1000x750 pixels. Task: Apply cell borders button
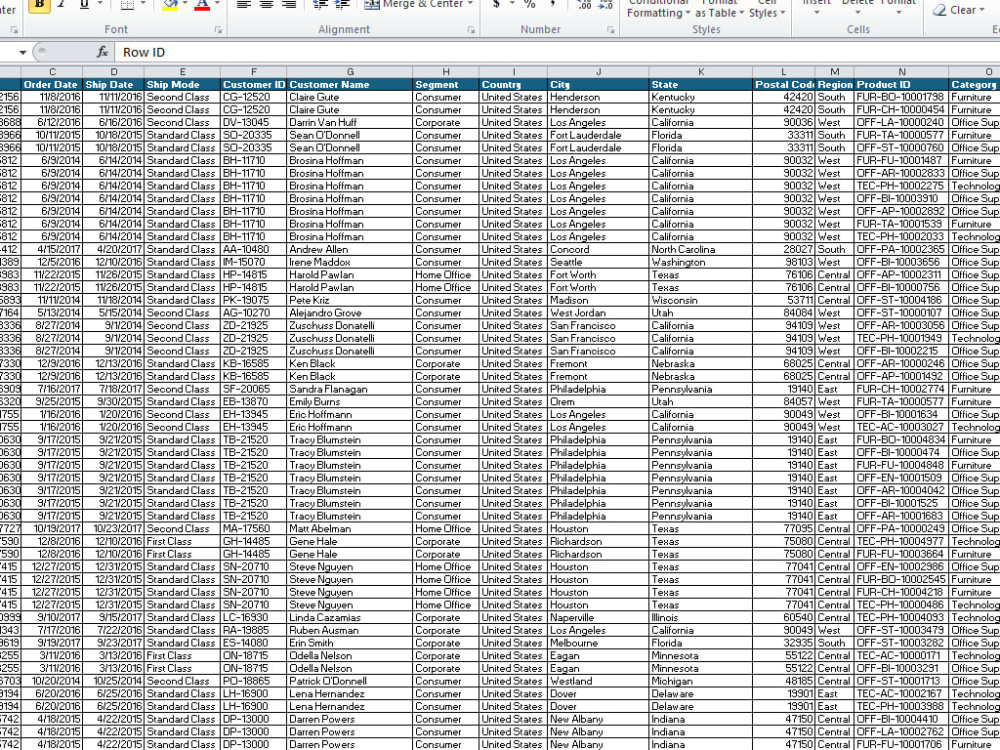(128, 4)
